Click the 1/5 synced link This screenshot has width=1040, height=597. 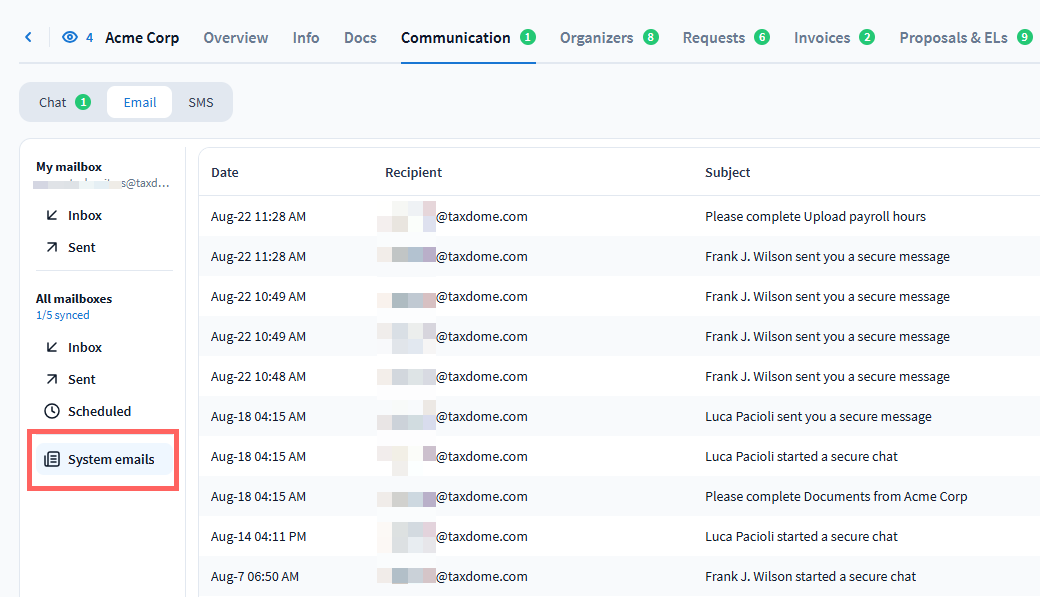pos(63,315)
